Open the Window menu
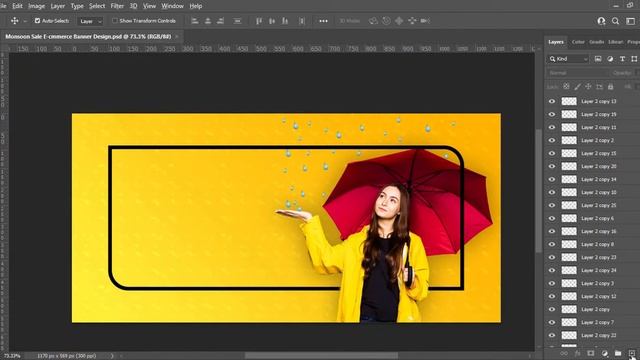 click(172, 6)
